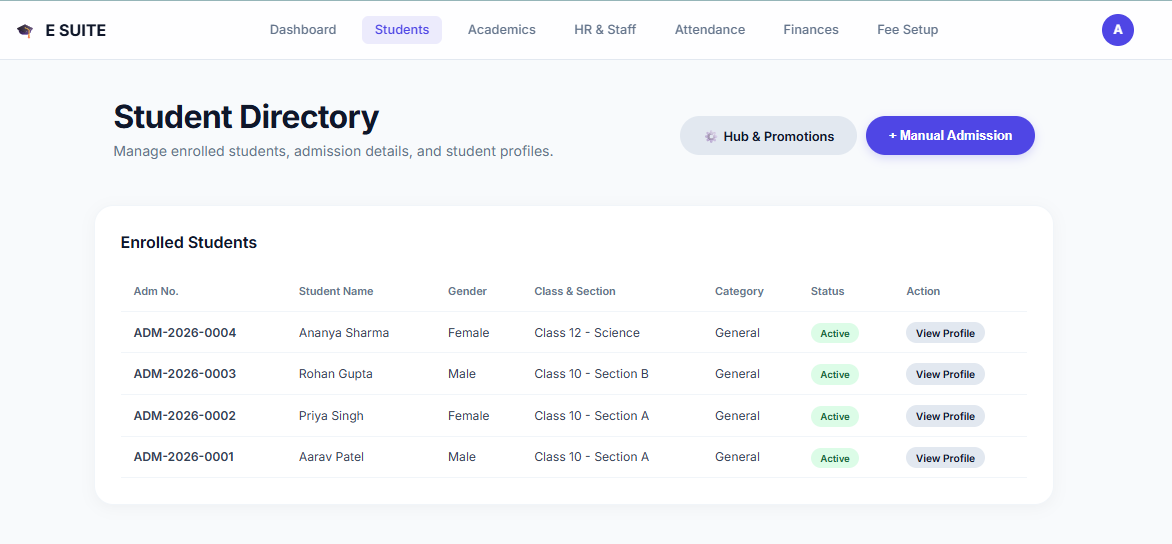Click the Adm No. column header
The image size is (1172, 544).
point(156,291)
